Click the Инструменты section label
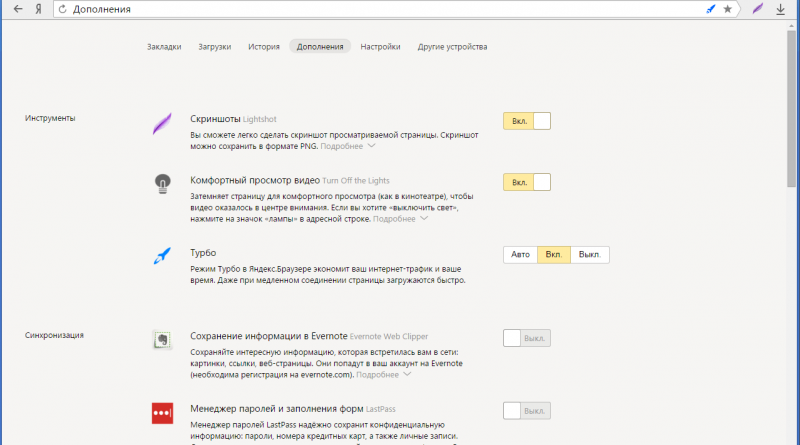 [x=50, y=118]
